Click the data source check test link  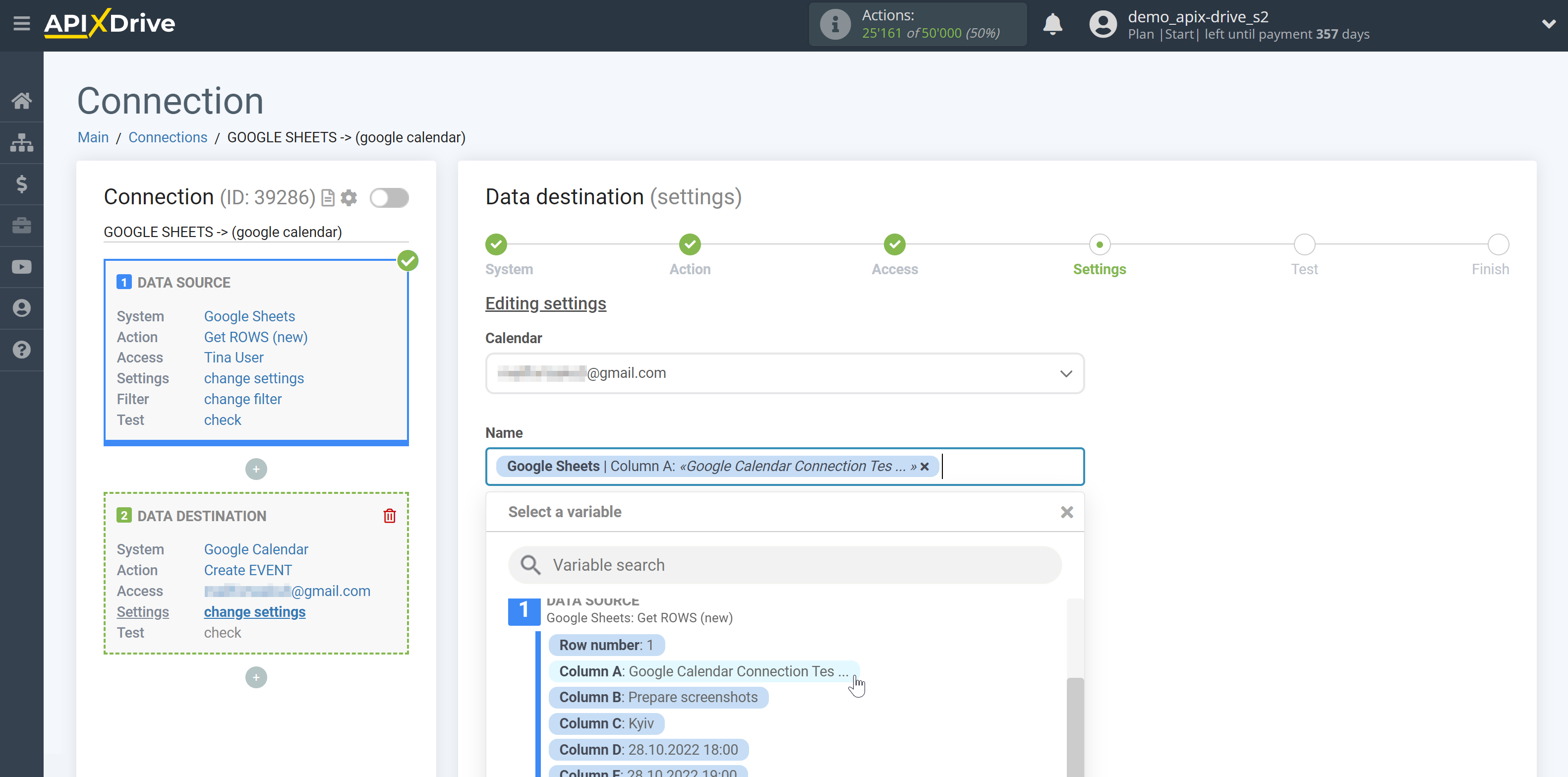(x=223, y=420)
